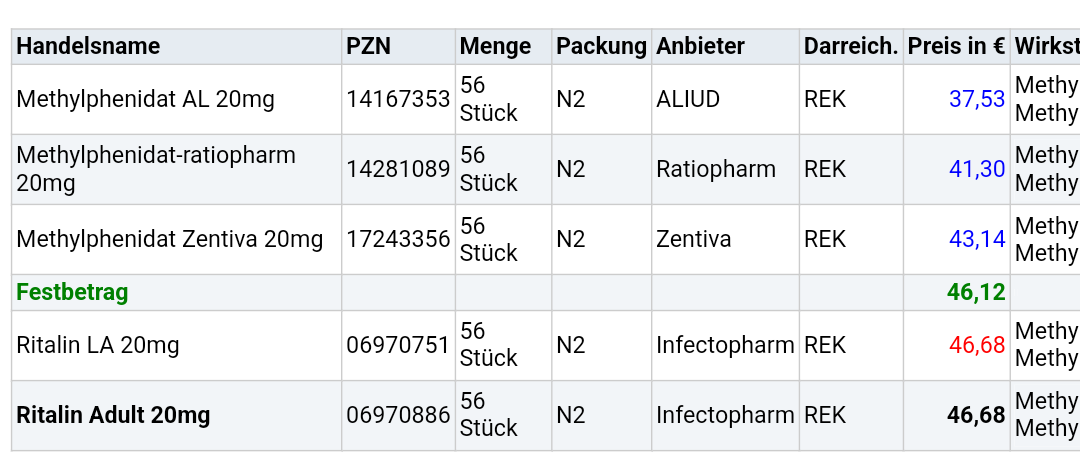Open the 43,14 price link
Screen dimensions: 1080x455
(x=977, y=240)
